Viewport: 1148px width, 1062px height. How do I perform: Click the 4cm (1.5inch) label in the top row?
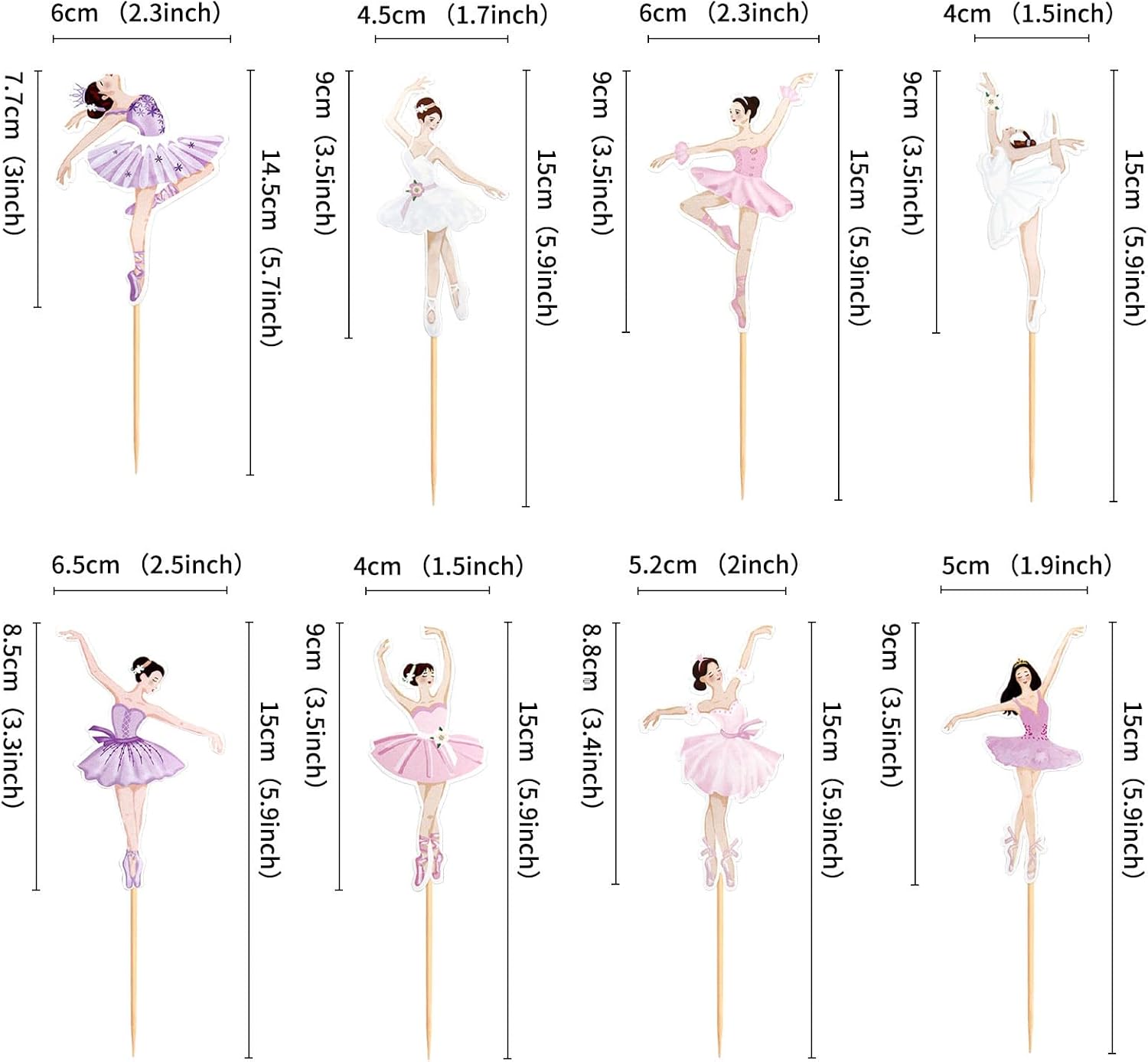(x=1028, y=14)
